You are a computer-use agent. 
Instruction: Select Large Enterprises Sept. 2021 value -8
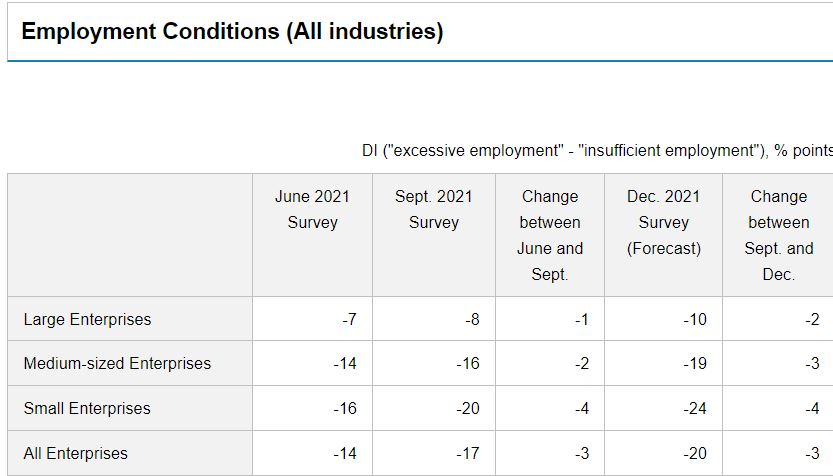click(x=472, y=320)
